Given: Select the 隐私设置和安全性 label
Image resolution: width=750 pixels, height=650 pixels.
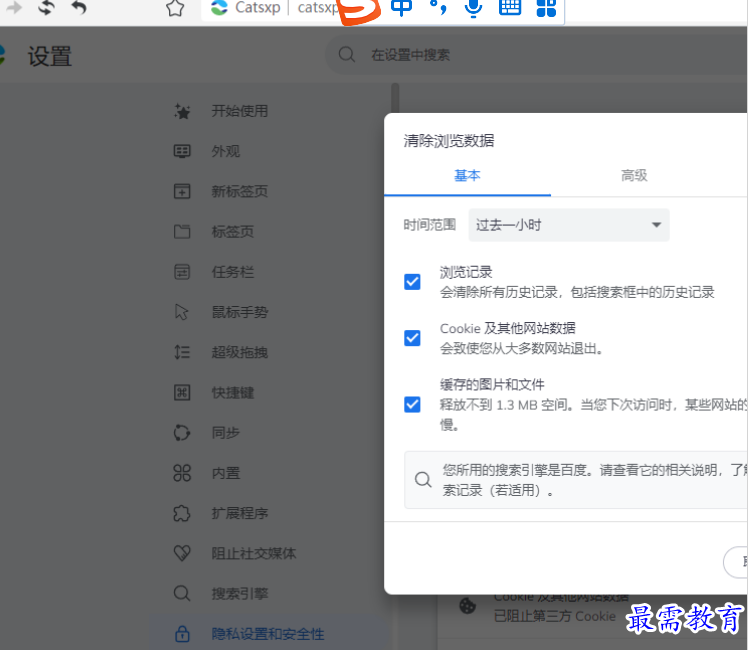Looking at the screenshot, I should (x=268, y=634).
